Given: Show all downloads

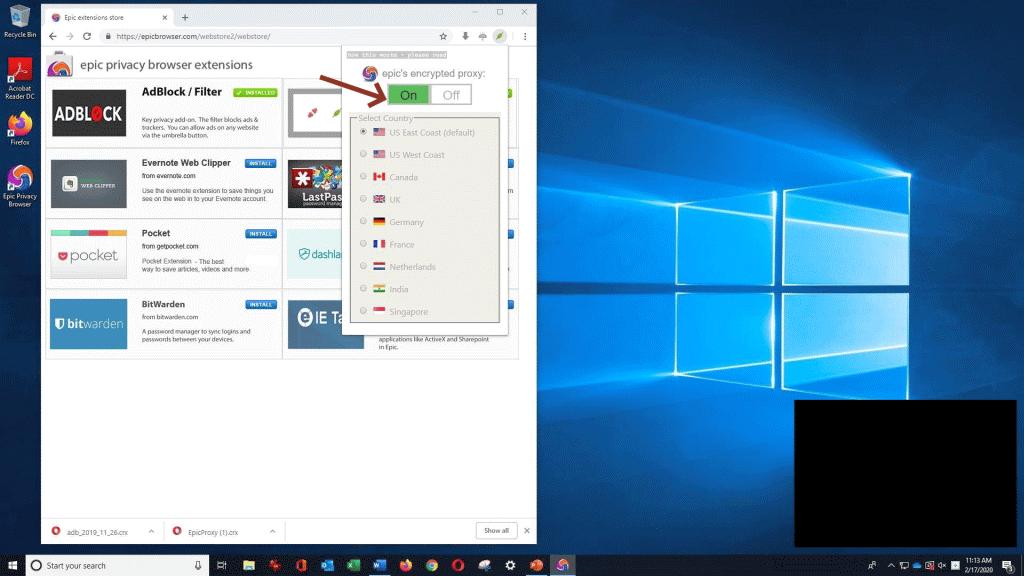Looking at the screenshot, I should 496,531.
